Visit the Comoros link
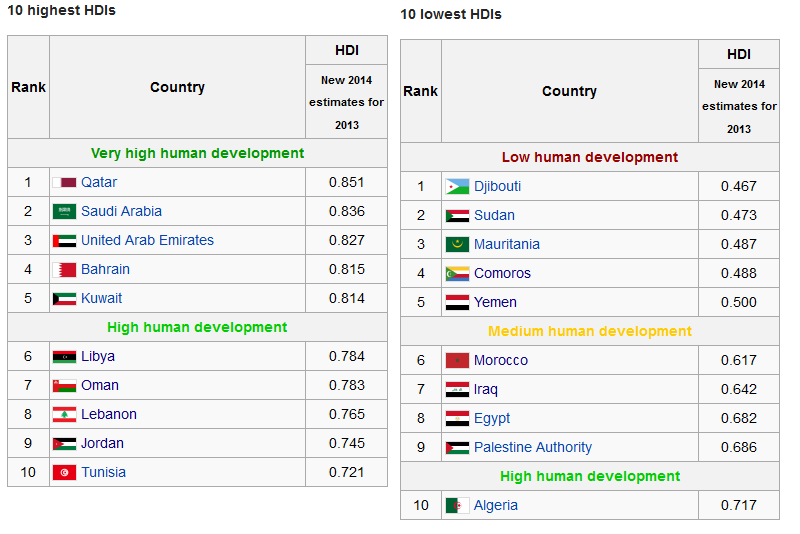The image size is (800, 534). click(x=503, y=274)
